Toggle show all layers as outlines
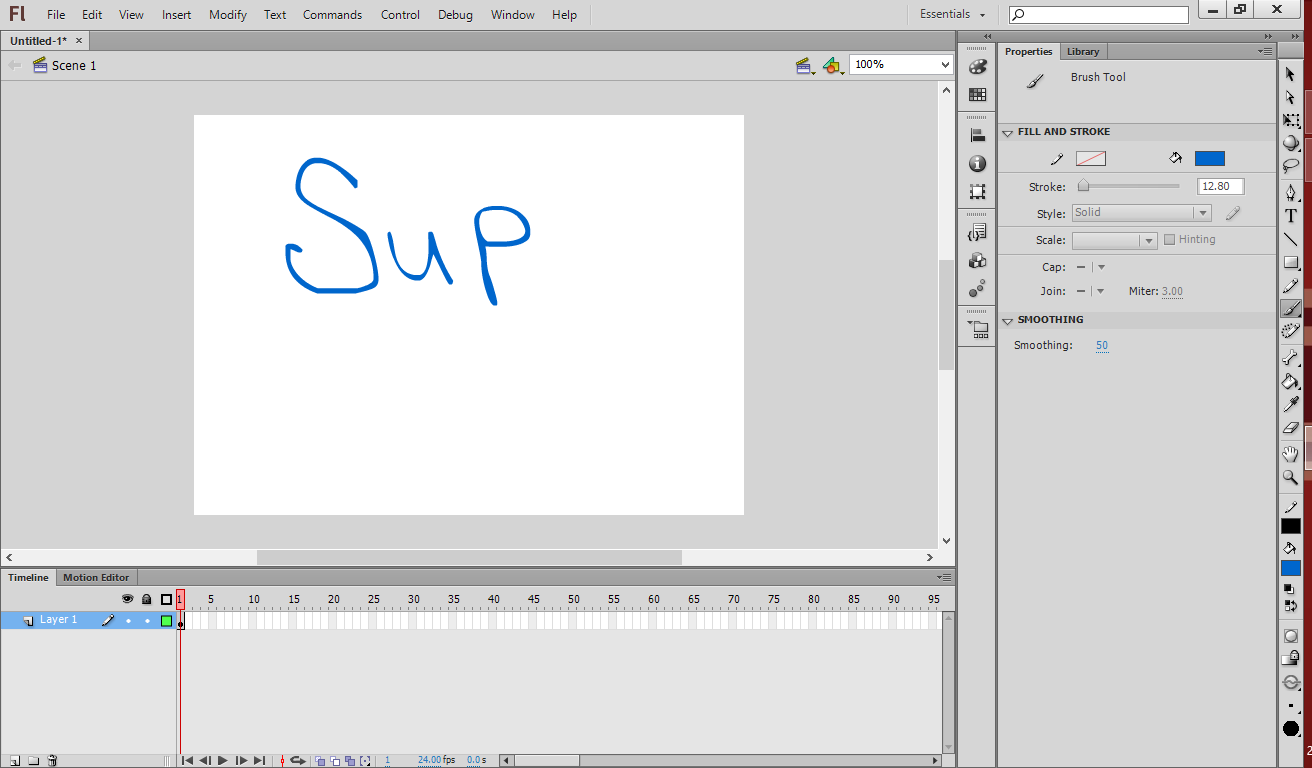This screenshot has height=768, width=1312. 166,599
